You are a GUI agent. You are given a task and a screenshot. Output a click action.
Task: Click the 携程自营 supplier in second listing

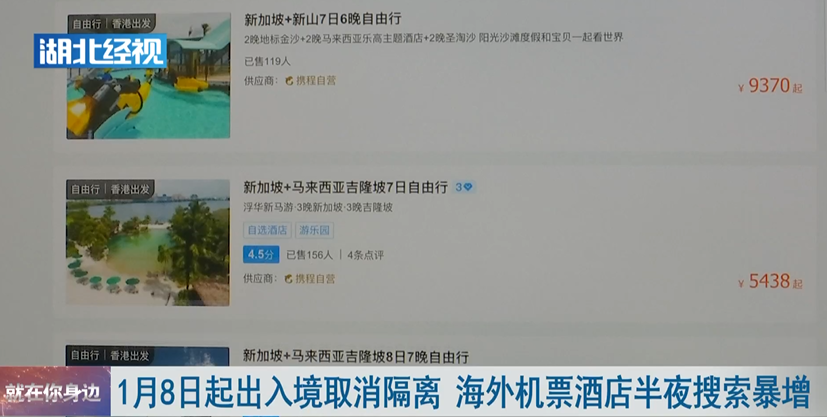click(x=310, y=278)
